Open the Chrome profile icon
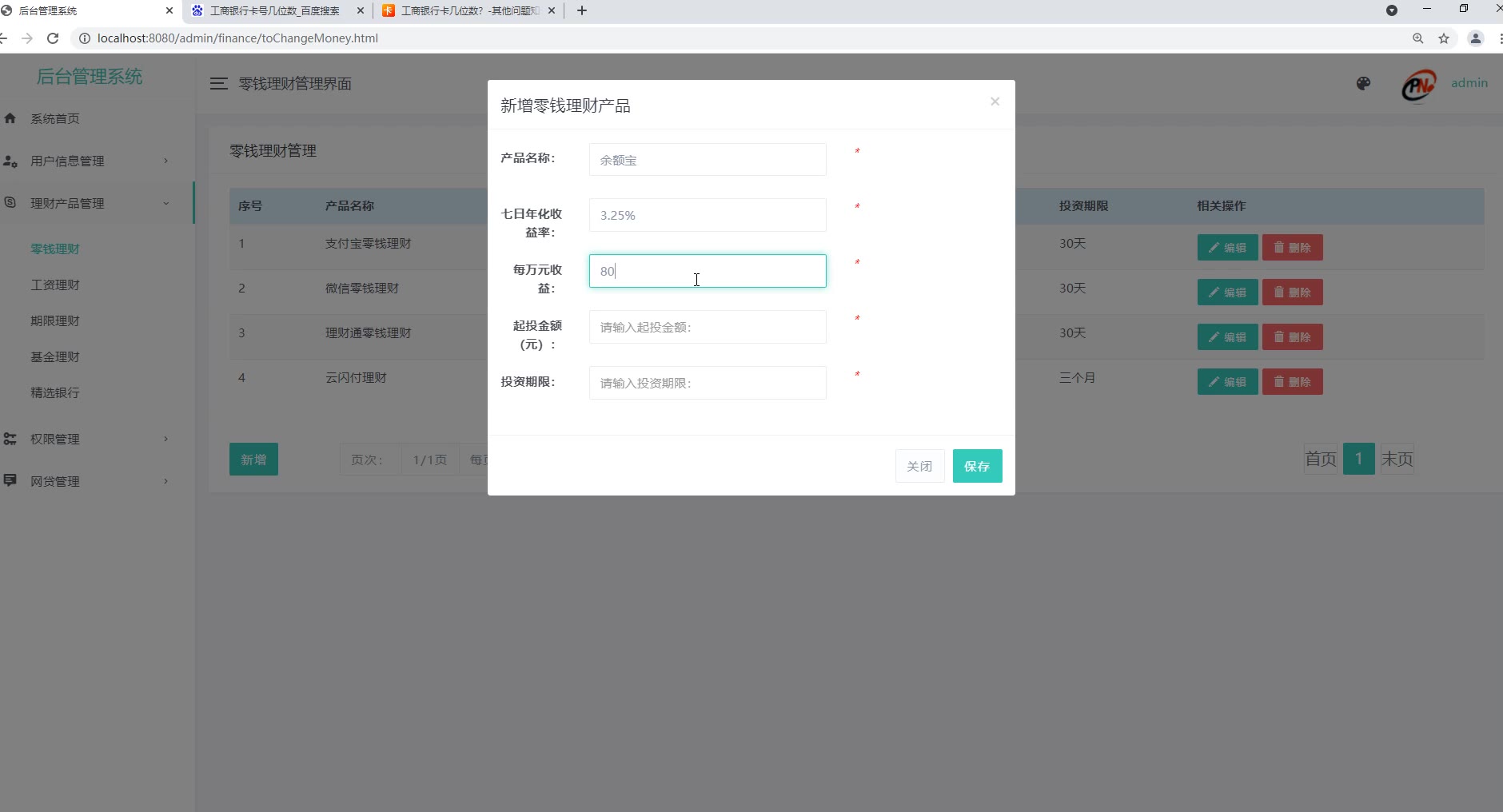The image size is (1503, 812). tap(1476, 38)
